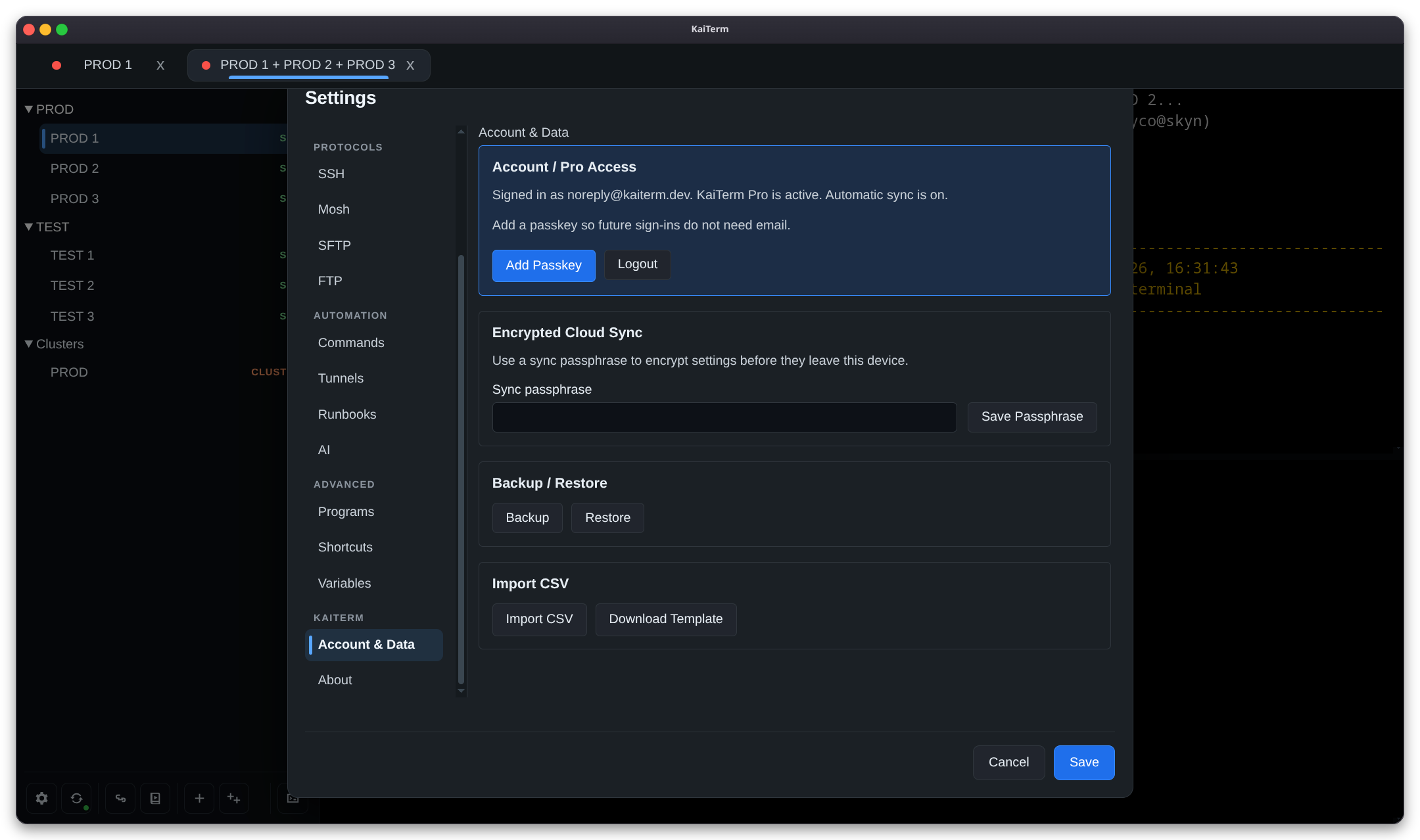Viewport: 1420px width, 840px height.
Task: Open Commands settings section
Action: (374, 342)
